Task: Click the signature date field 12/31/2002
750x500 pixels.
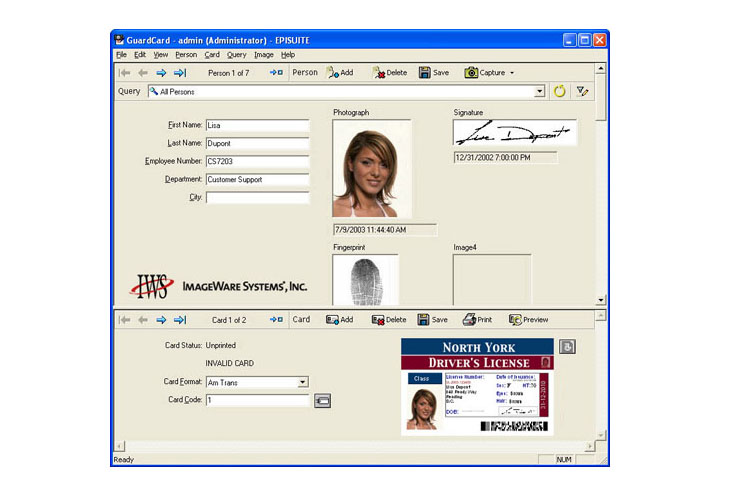Action: pyautogui.click(x=505, y=157)
